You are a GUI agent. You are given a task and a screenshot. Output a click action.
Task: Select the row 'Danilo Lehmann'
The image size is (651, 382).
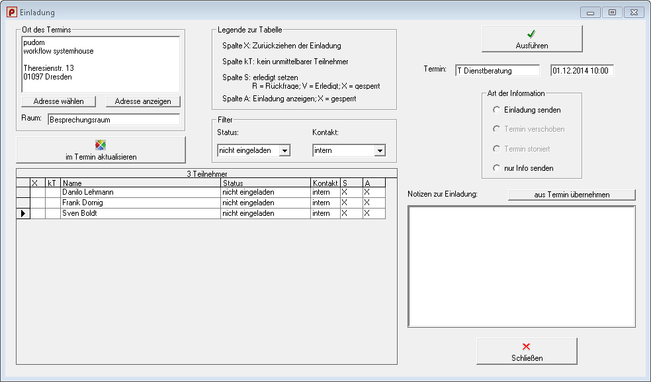tap(201, 192)
